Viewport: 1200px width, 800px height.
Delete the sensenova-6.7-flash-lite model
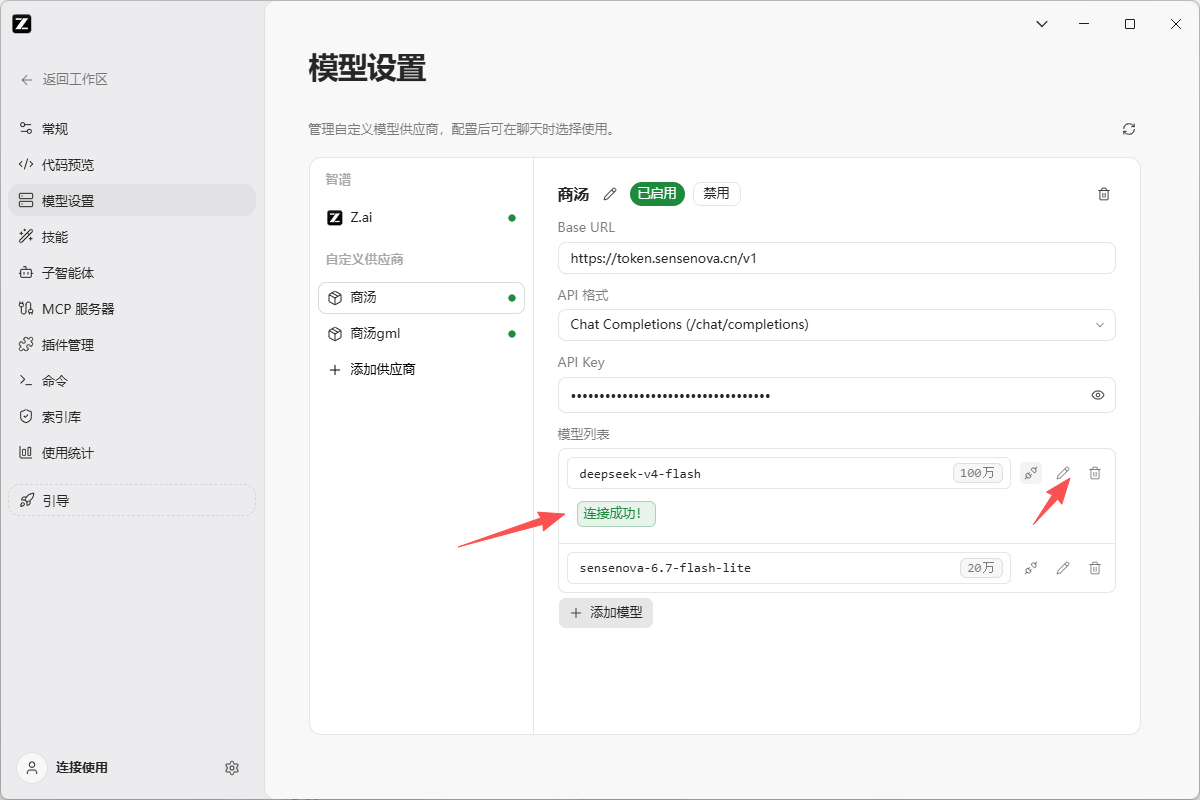(x=1095, y=568)
